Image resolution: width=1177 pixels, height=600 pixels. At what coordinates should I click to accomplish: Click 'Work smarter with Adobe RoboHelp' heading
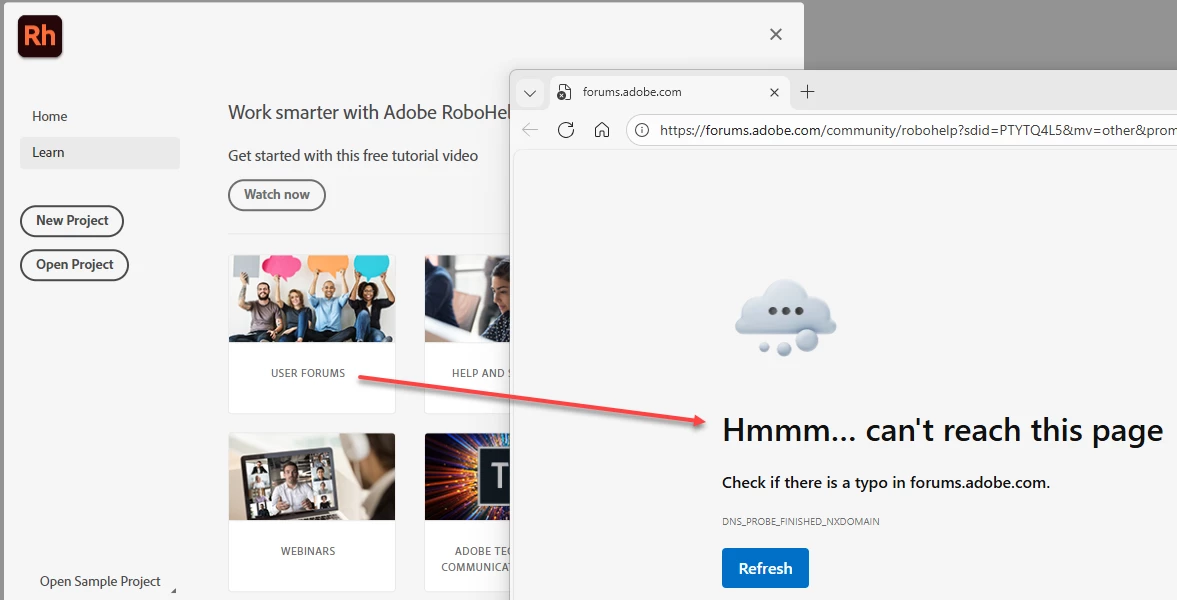[369, 113]
